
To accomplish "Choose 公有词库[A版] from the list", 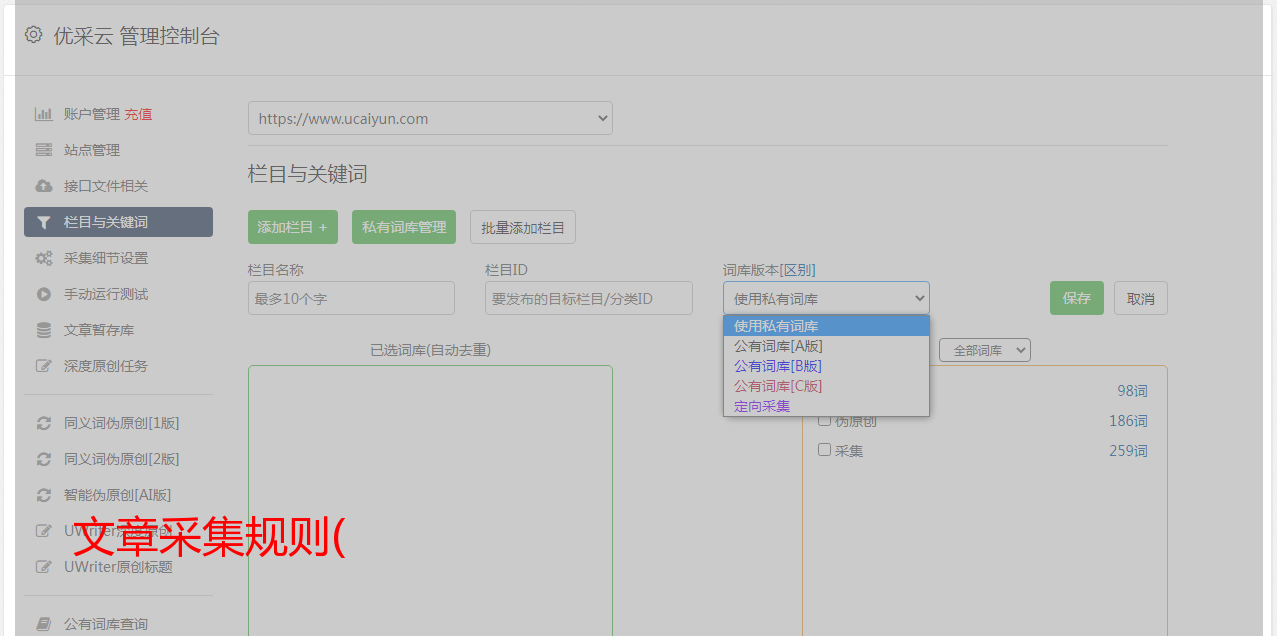I will (x=826, y=346).
